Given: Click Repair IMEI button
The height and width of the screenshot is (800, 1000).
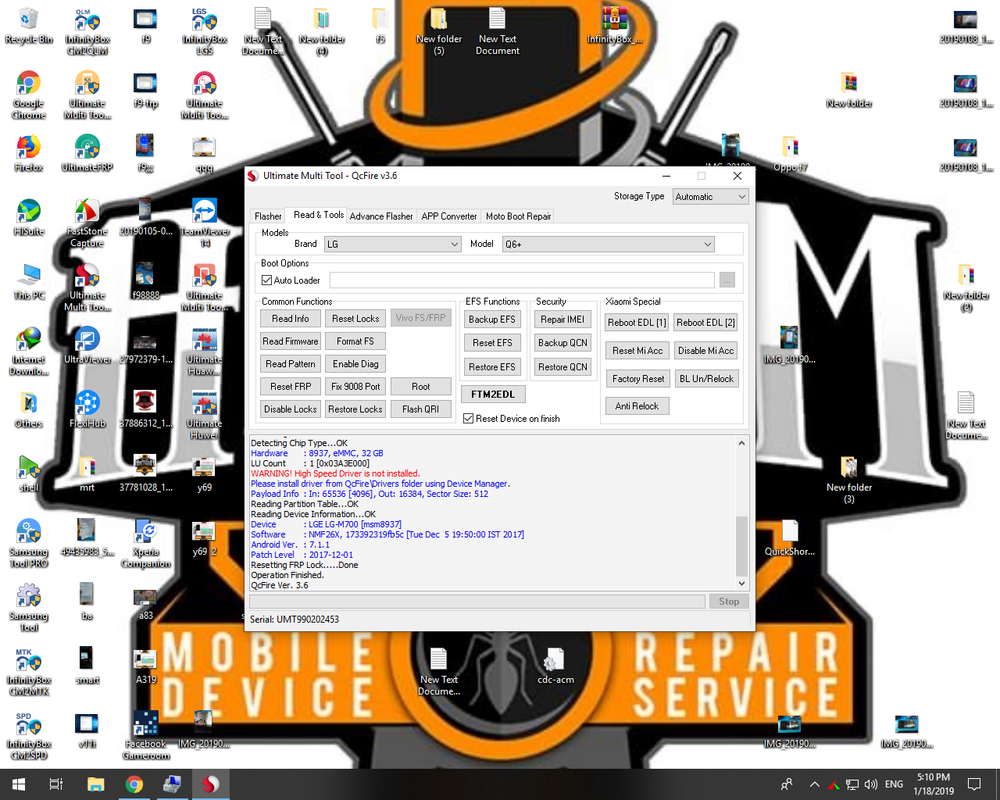Looking at the screenshot, I should coord(562,319).
